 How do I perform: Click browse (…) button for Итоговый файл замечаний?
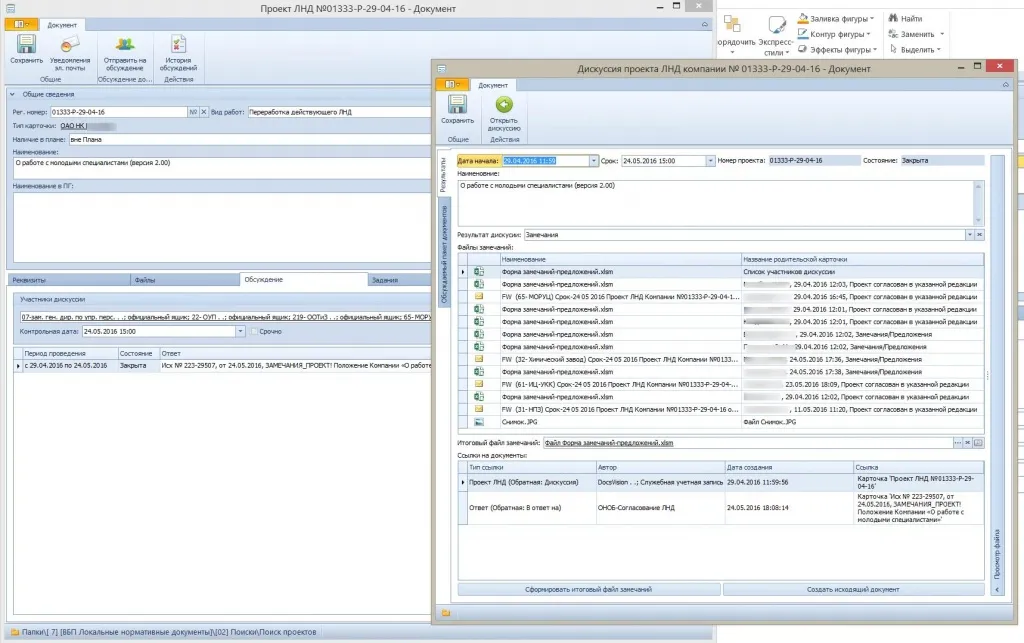coord(957,442)
